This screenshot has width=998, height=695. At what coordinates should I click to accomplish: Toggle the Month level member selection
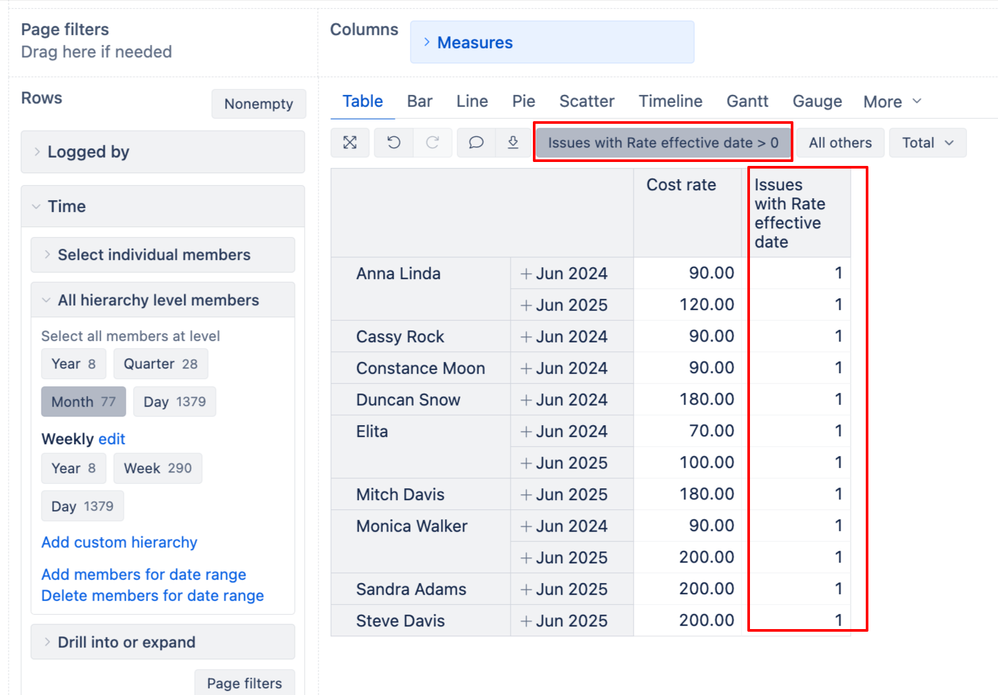[x=83, y=402]
